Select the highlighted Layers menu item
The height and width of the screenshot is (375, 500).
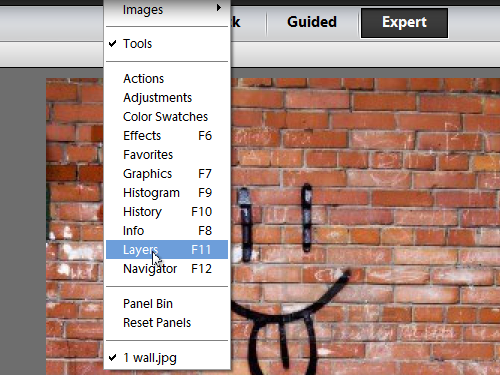coord(167,250)
